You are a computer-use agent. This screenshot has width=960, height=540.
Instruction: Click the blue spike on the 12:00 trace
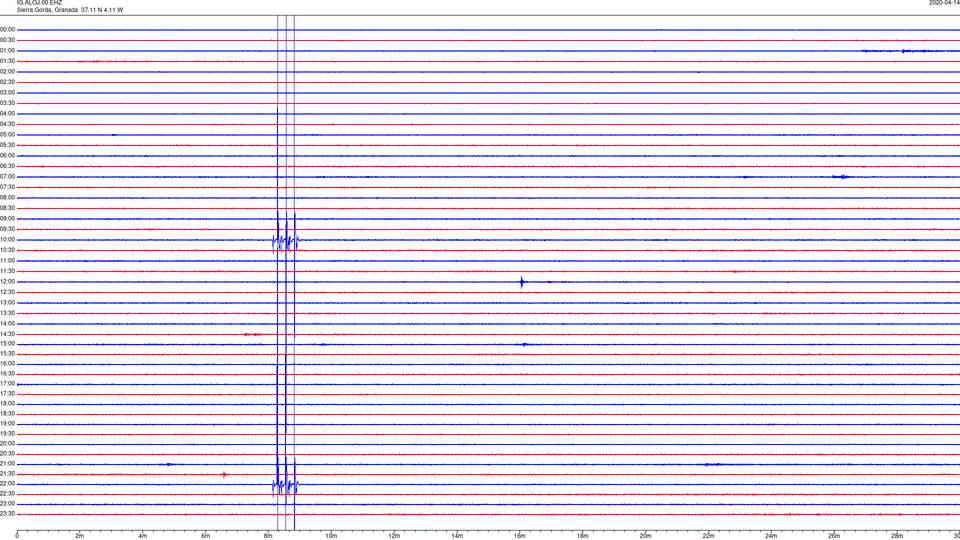pos(522,282)
